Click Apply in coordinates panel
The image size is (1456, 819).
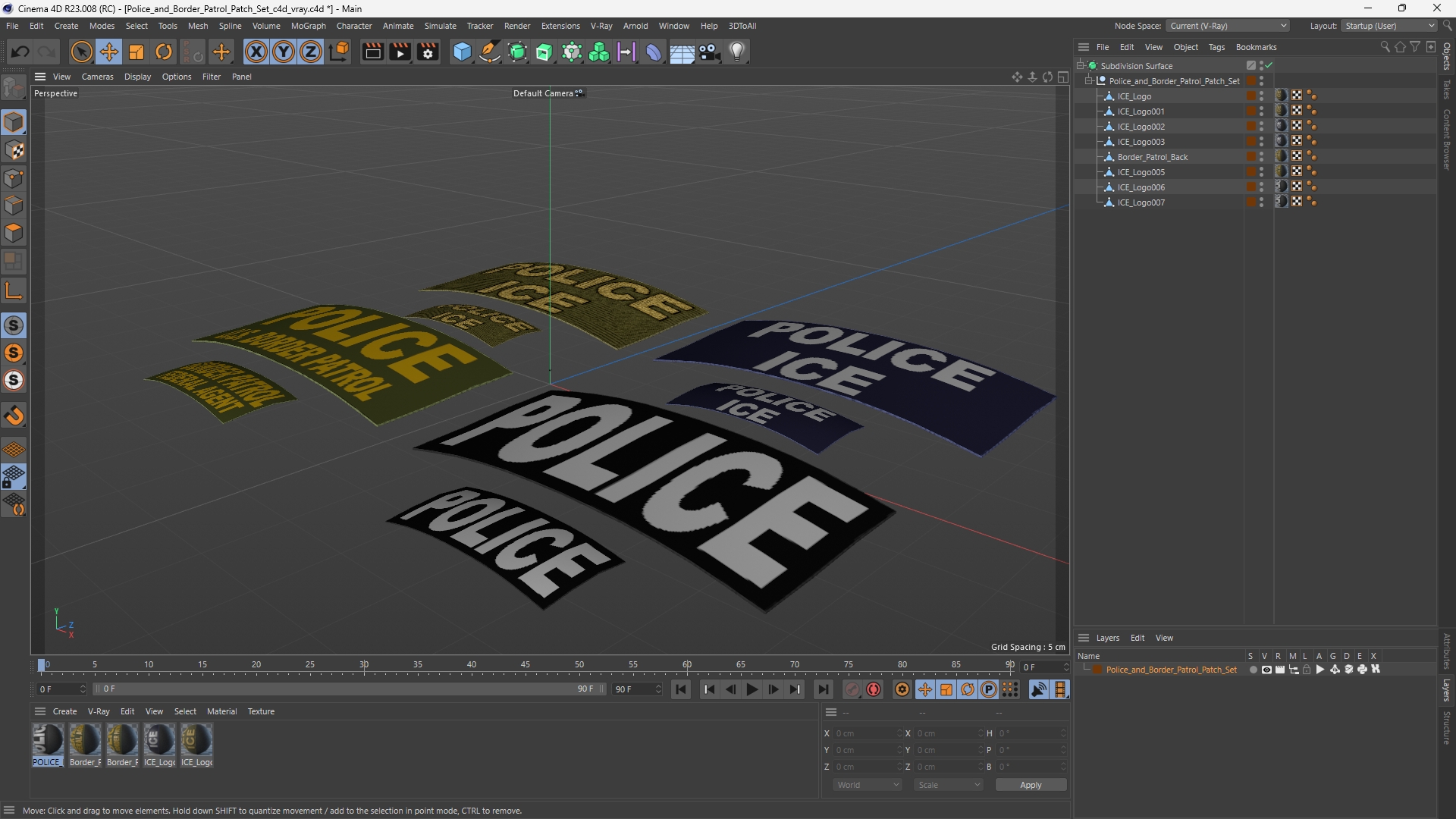pyautogui.click(x=1031, y=785)
